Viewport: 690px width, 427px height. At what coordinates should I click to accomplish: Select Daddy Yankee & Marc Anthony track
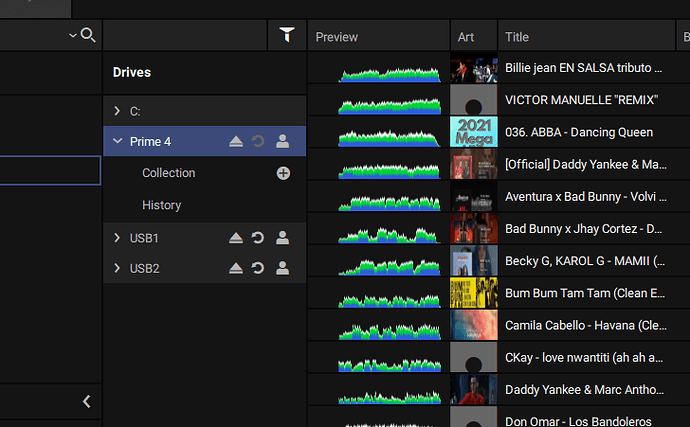pos(584,390)
